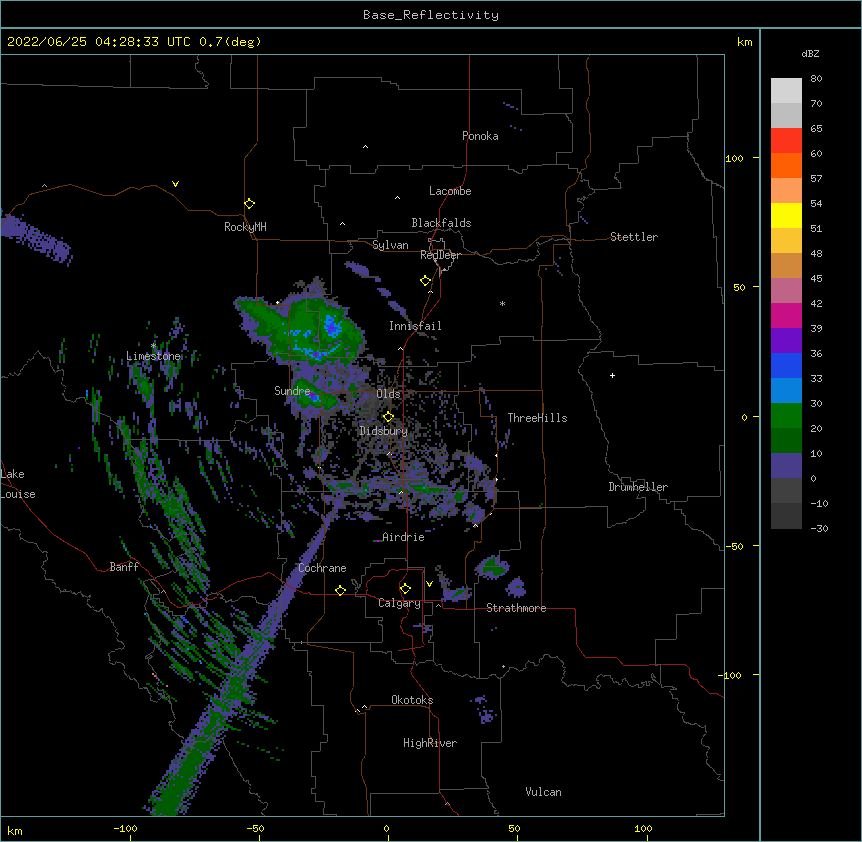Click the white caret marker west of Ponoka
The image size is (862, 842).
click(x=365, y=147)
